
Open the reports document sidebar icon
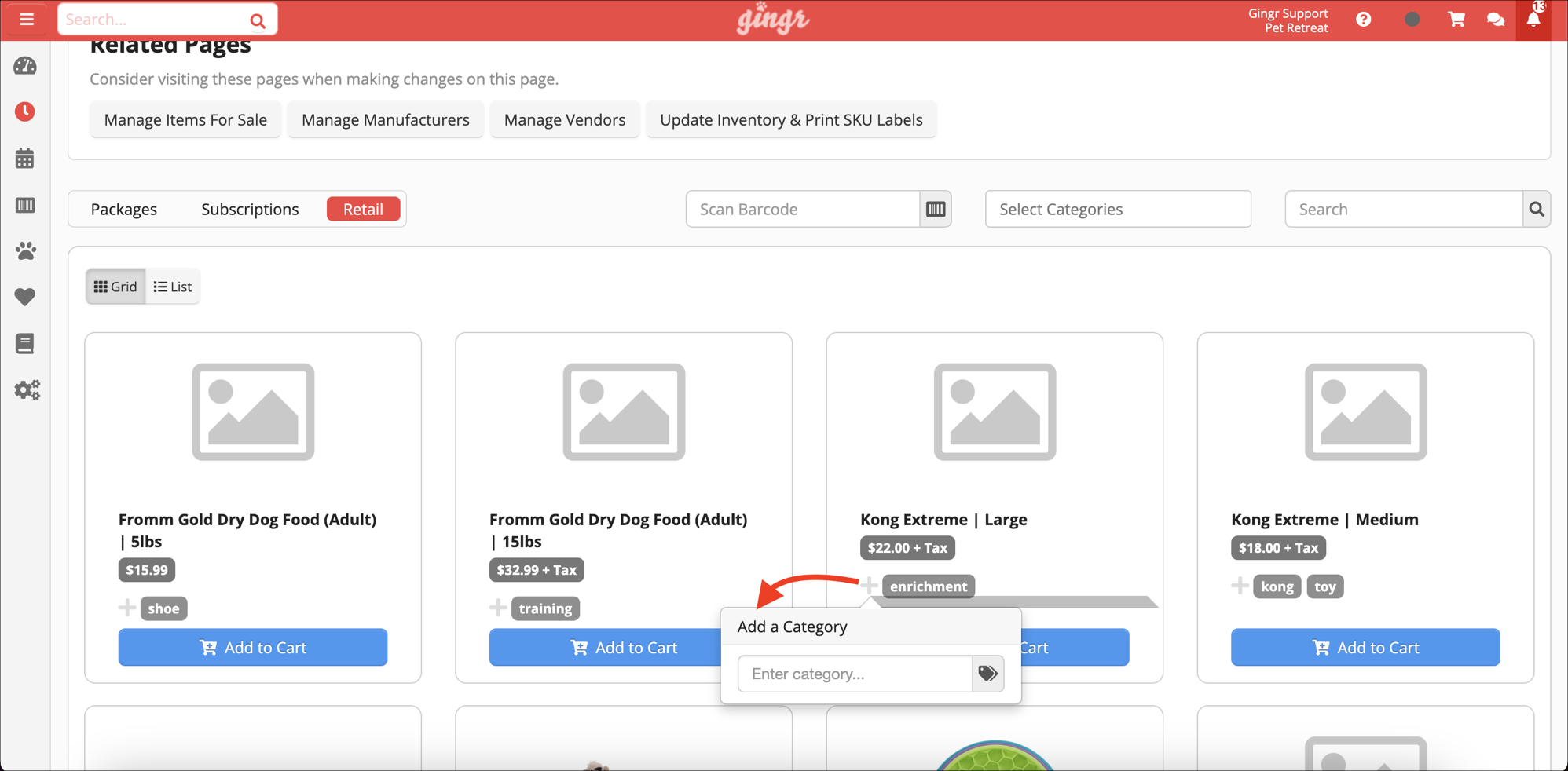(25, 343)
